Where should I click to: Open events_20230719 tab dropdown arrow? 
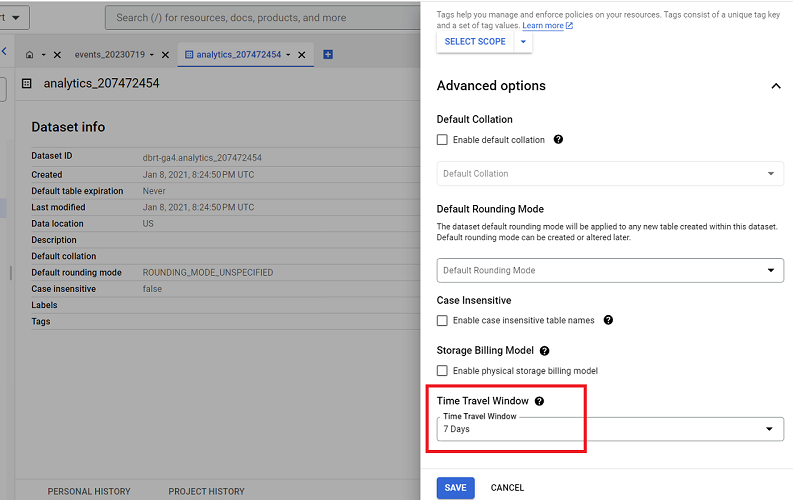[x=152, y=55]
